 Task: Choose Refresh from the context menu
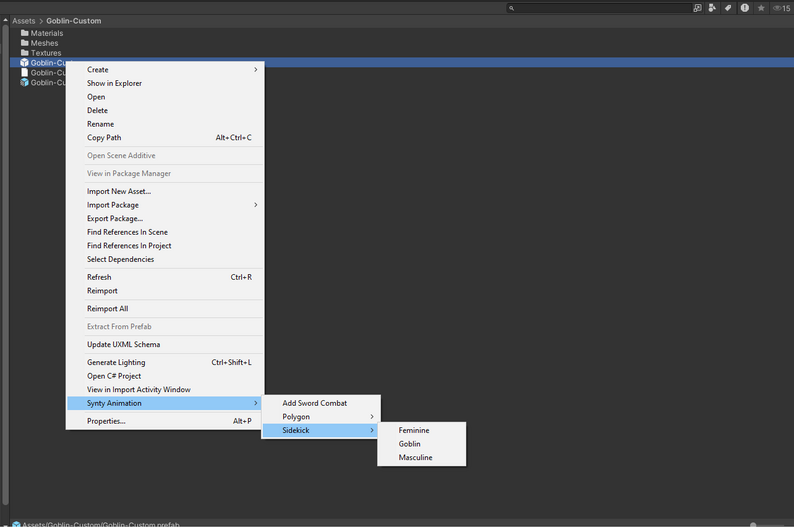(x=165, y=277)
